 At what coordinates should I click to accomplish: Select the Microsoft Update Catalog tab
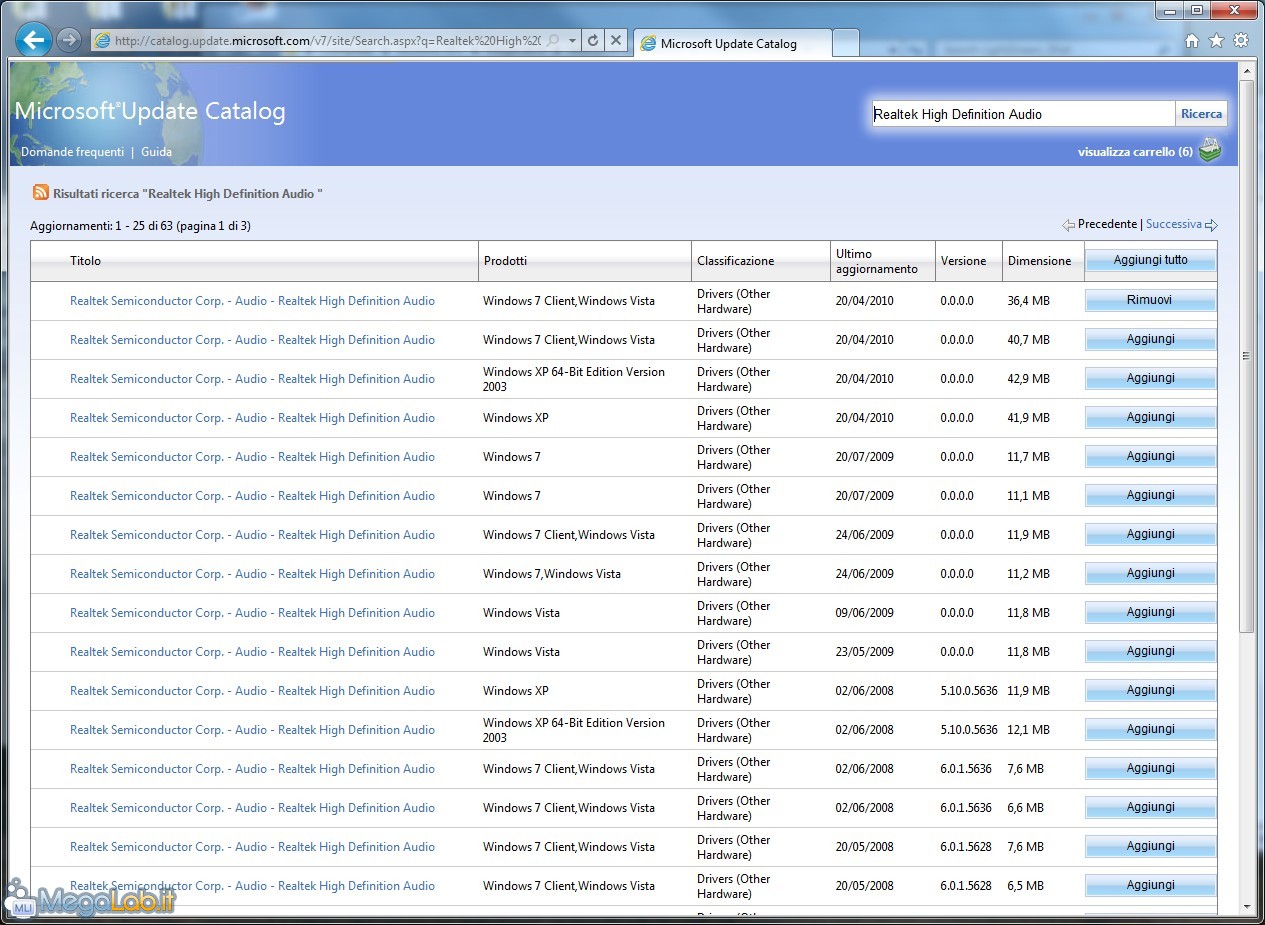(728, 44)
